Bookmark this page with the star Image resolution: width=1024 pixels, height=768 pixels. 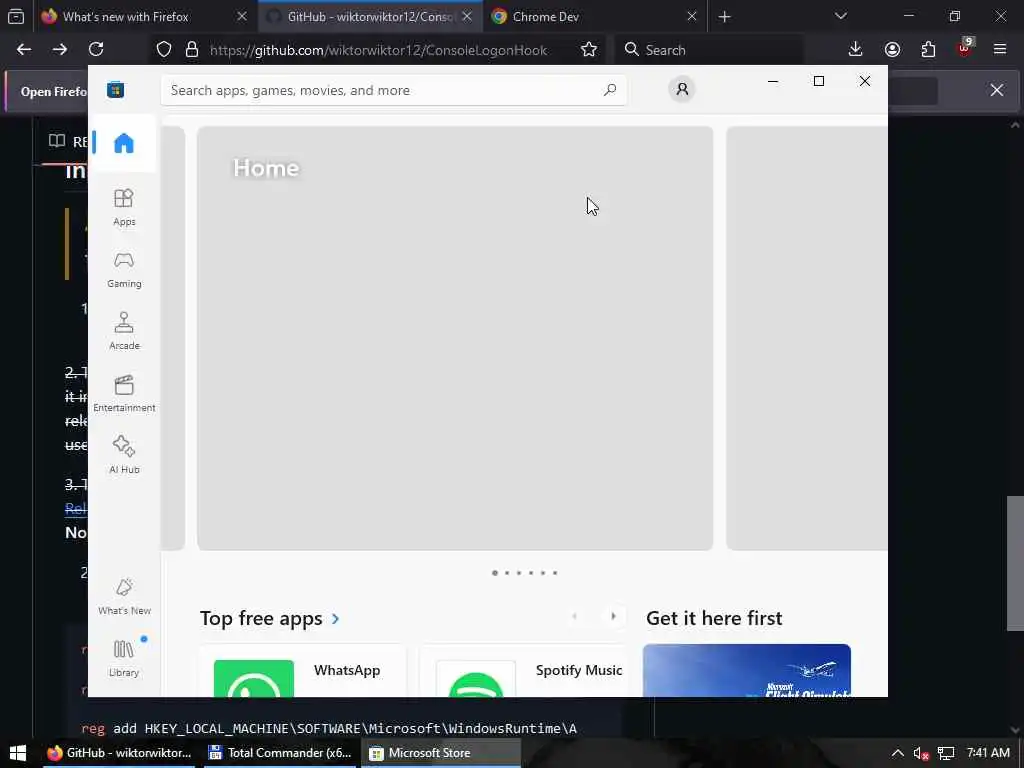coord(588,50)
